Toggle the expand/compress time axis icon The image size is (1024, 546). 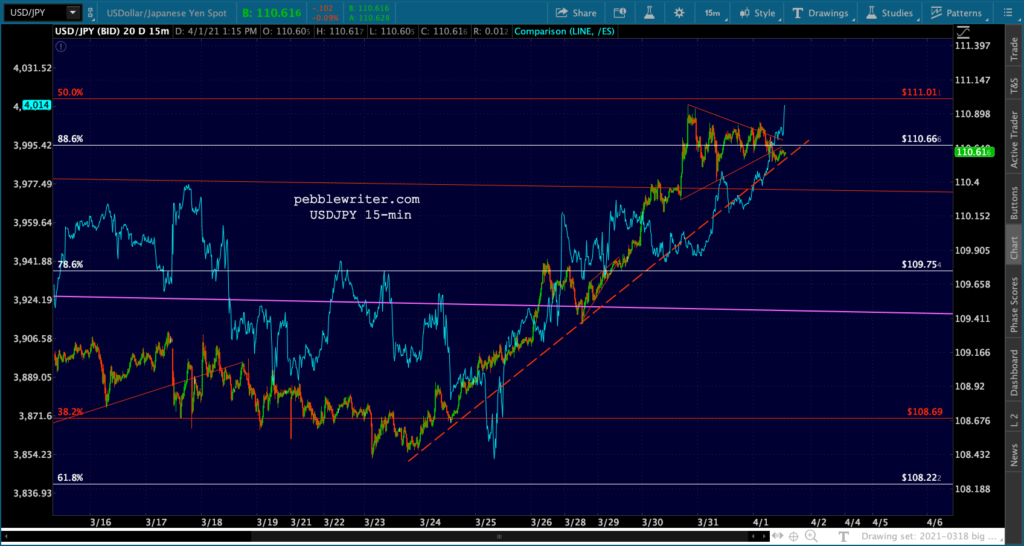(776, 536)
